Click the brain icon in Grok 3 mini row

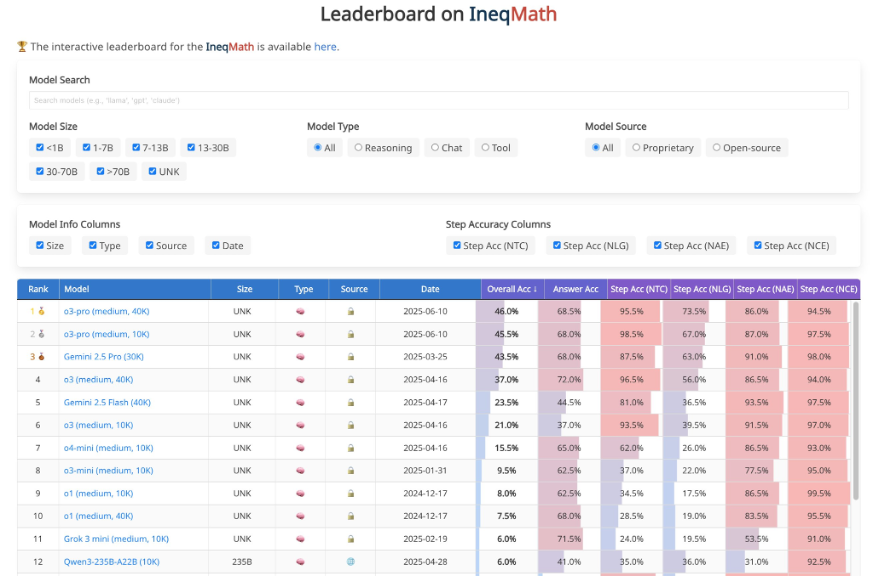coord(300,539)
